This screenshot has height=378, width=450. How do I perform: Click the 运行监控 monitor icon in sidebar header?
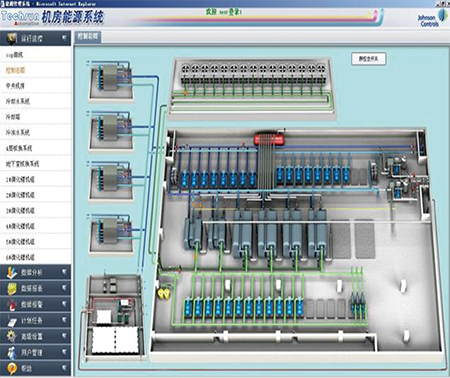[x=12, y=38]
